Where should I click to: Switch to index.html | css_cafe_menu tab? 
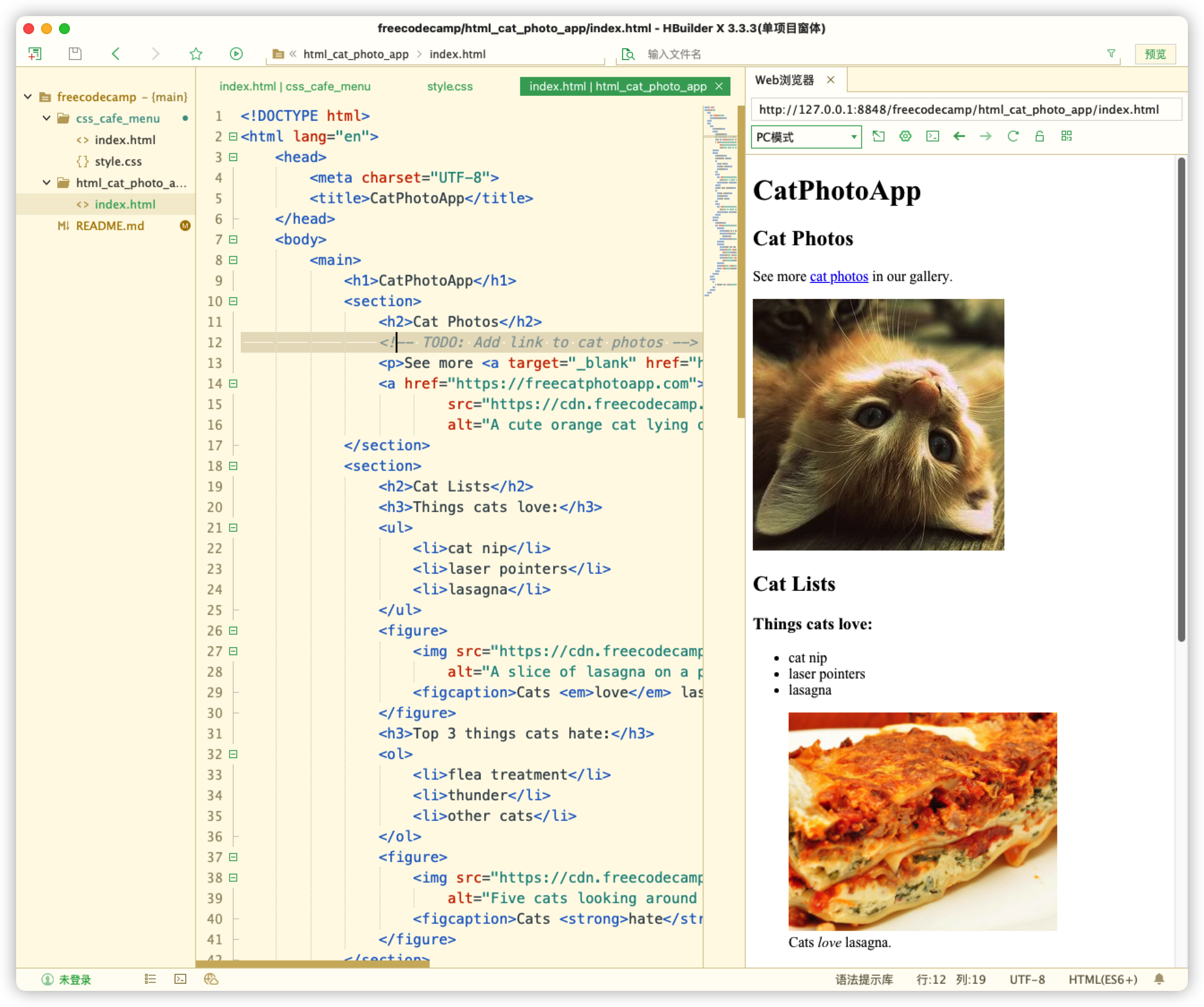pos(295,86)
